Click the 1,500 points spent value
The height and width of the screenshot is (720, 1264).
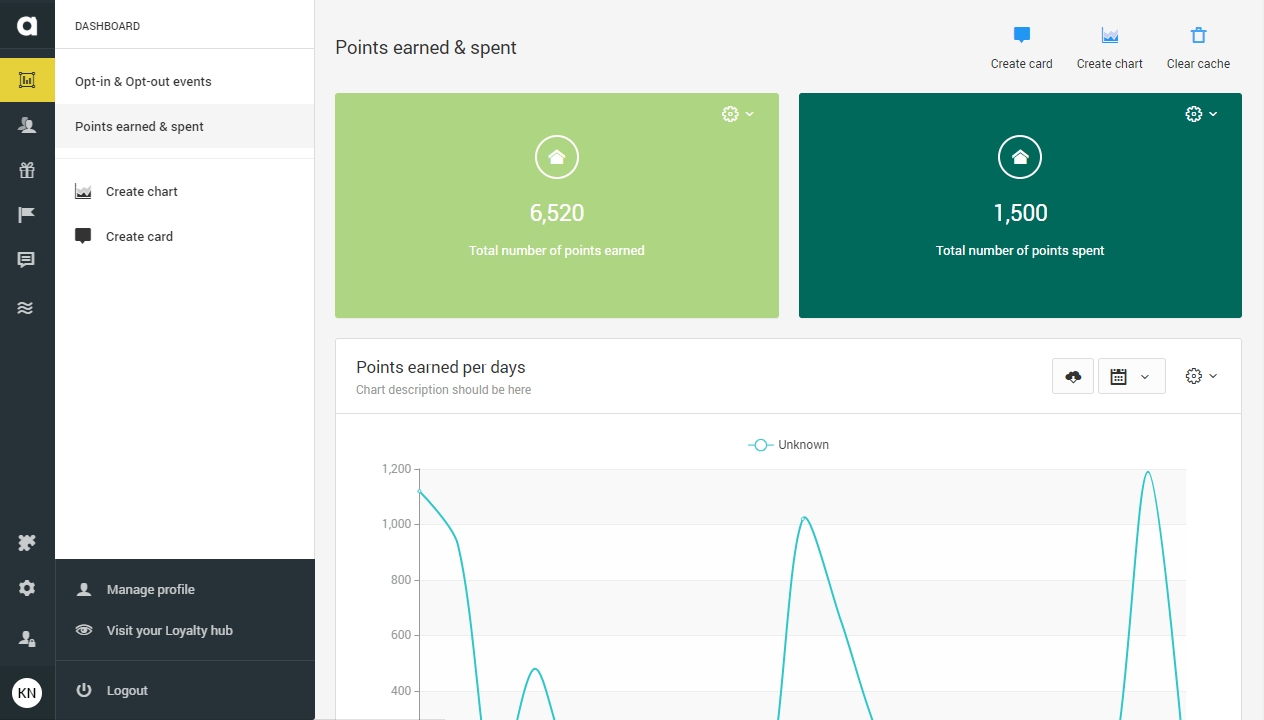pyautogui.click(x=1020, y=213)
